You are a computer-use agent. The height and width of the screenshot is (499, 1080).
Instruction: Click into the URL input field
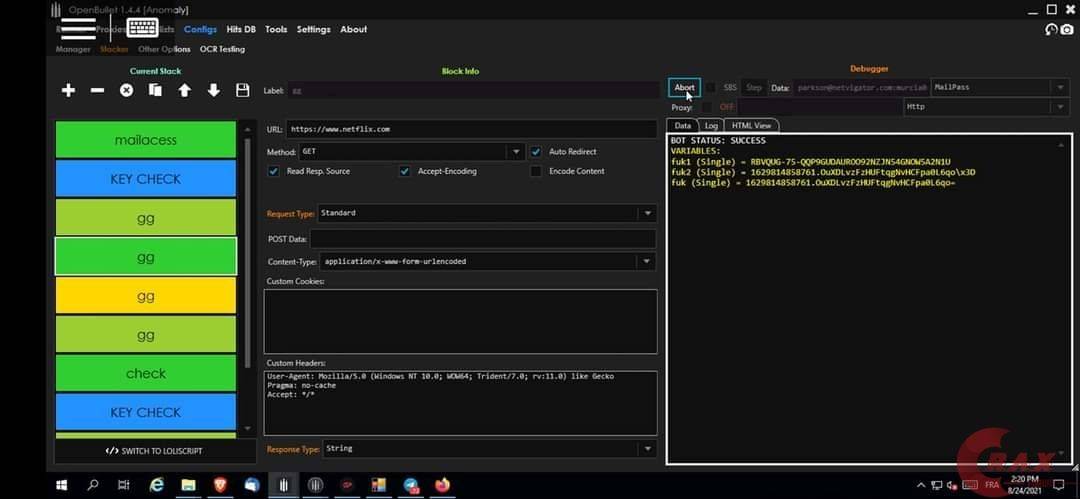tap(472, 129)
